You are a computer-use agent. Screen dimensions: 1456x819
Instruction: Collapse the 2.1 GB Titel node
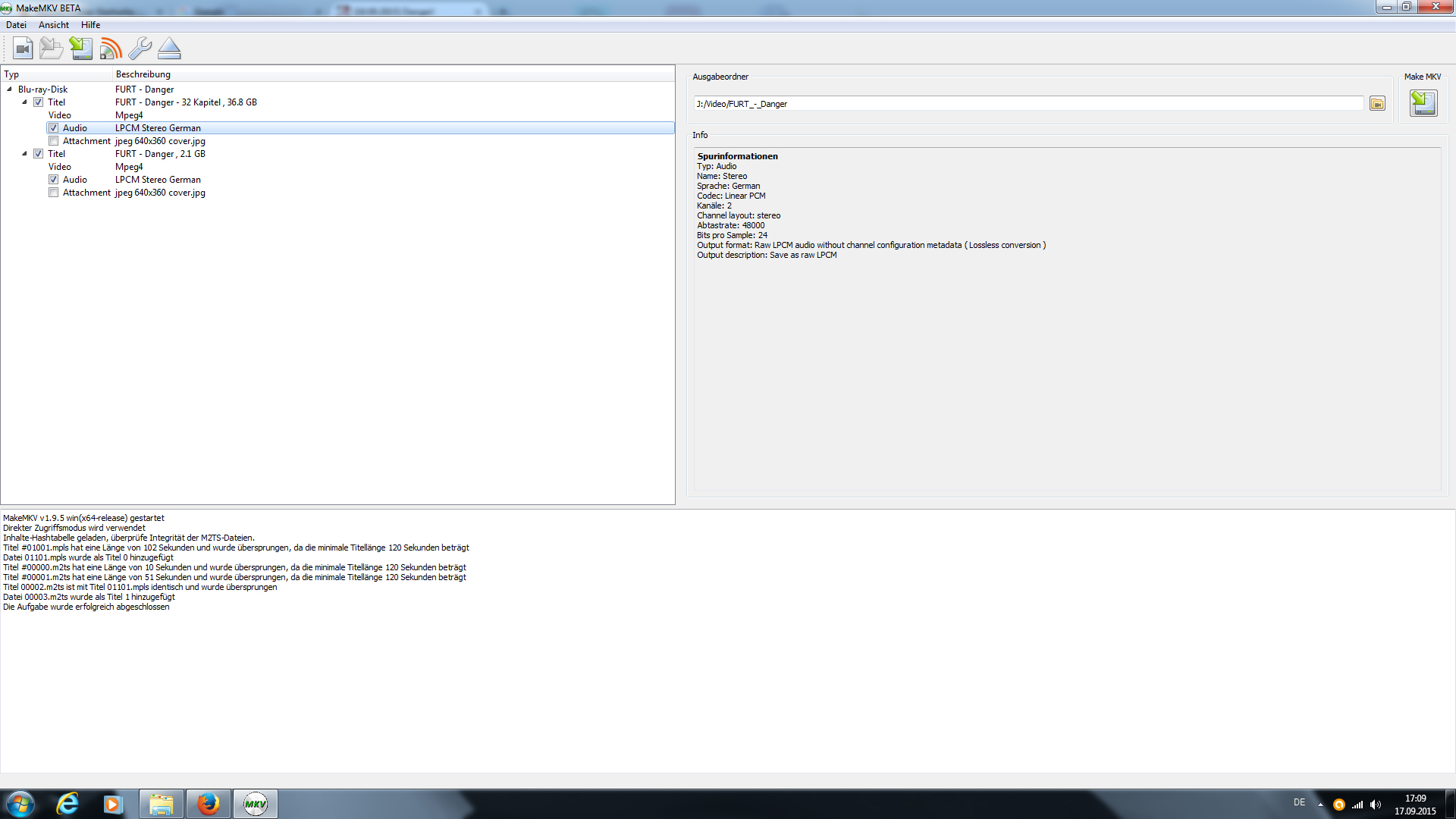24,154
